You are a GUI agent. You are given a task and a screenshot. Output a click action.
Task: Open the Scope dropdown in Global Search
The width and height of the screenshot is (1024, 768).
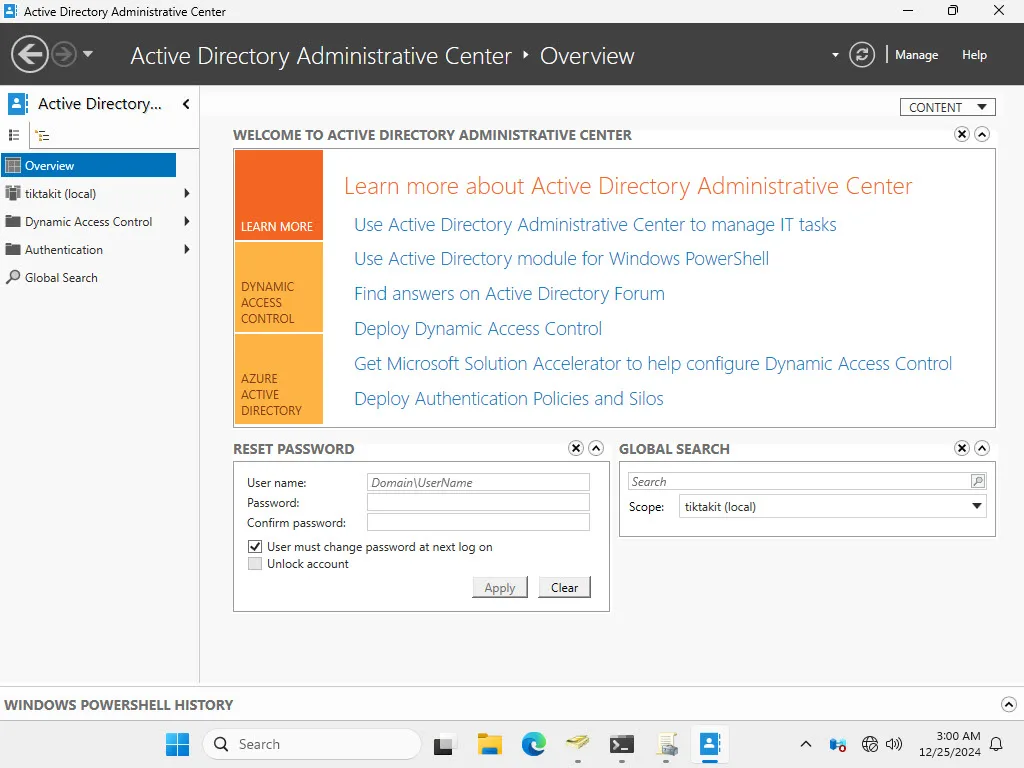976,507
